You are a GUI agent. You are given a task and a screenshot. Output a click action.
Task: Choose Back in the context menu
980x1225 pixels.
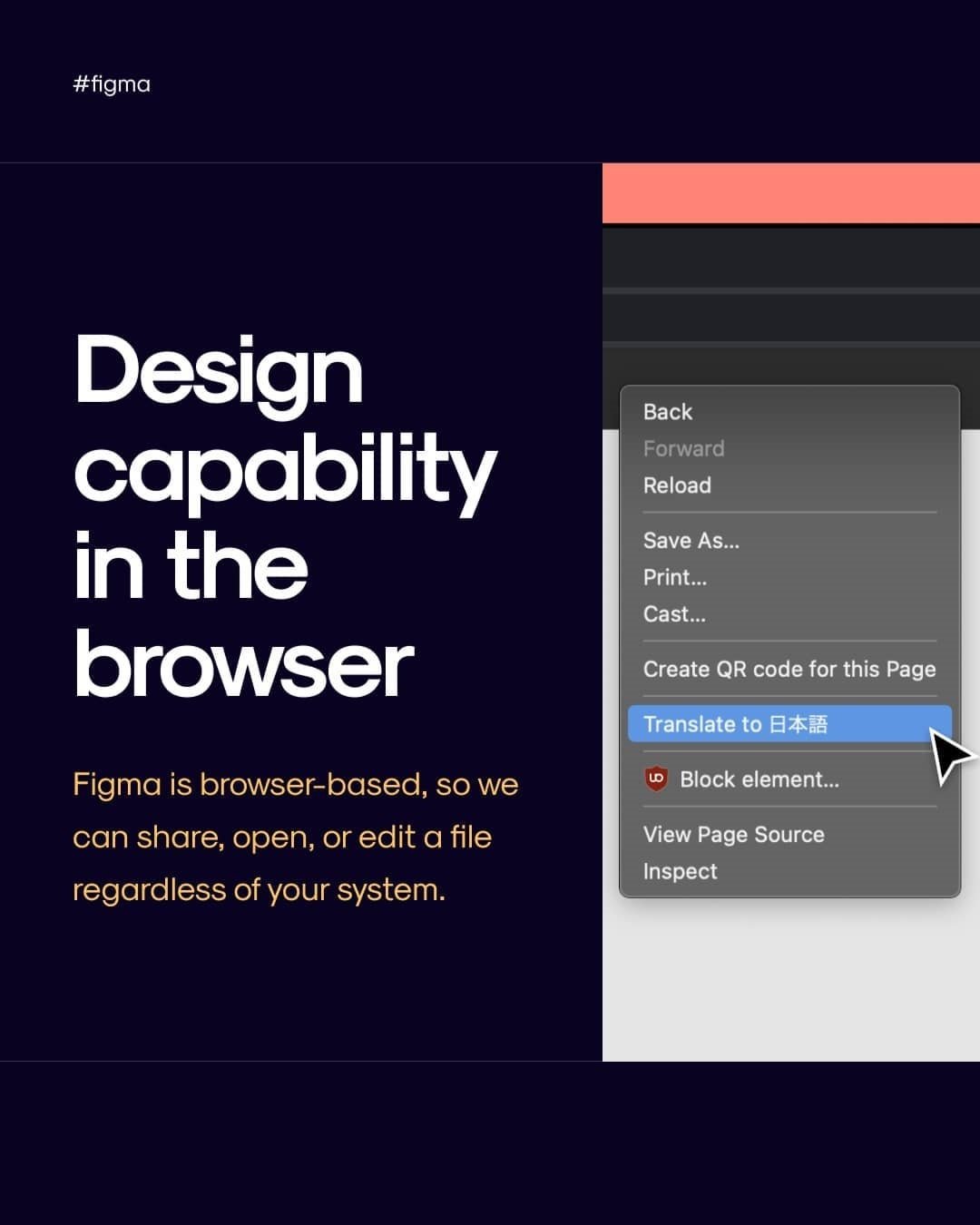pyautogui.click(x=789, y=412)
